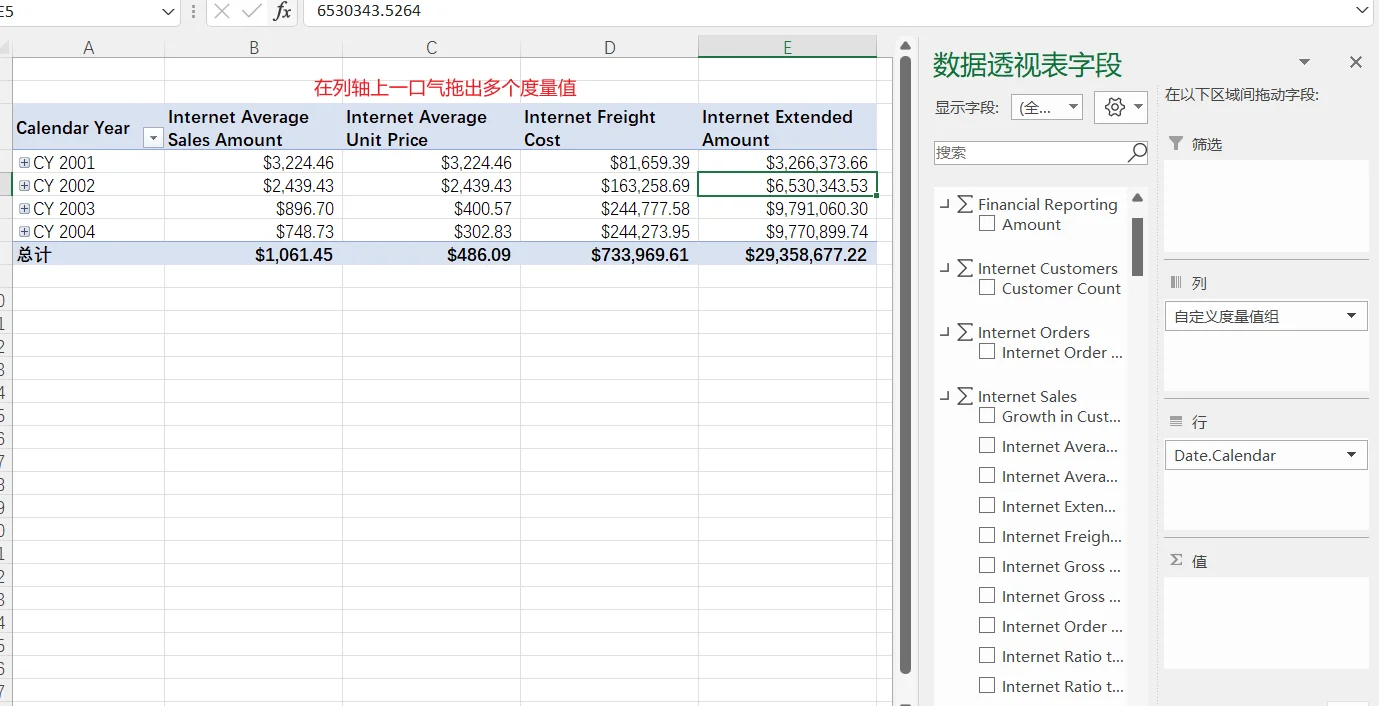The height and width of the screenshot is (706, 1379).
Task: Select the cell showing $896.70
Action: [x=254, y=208]
